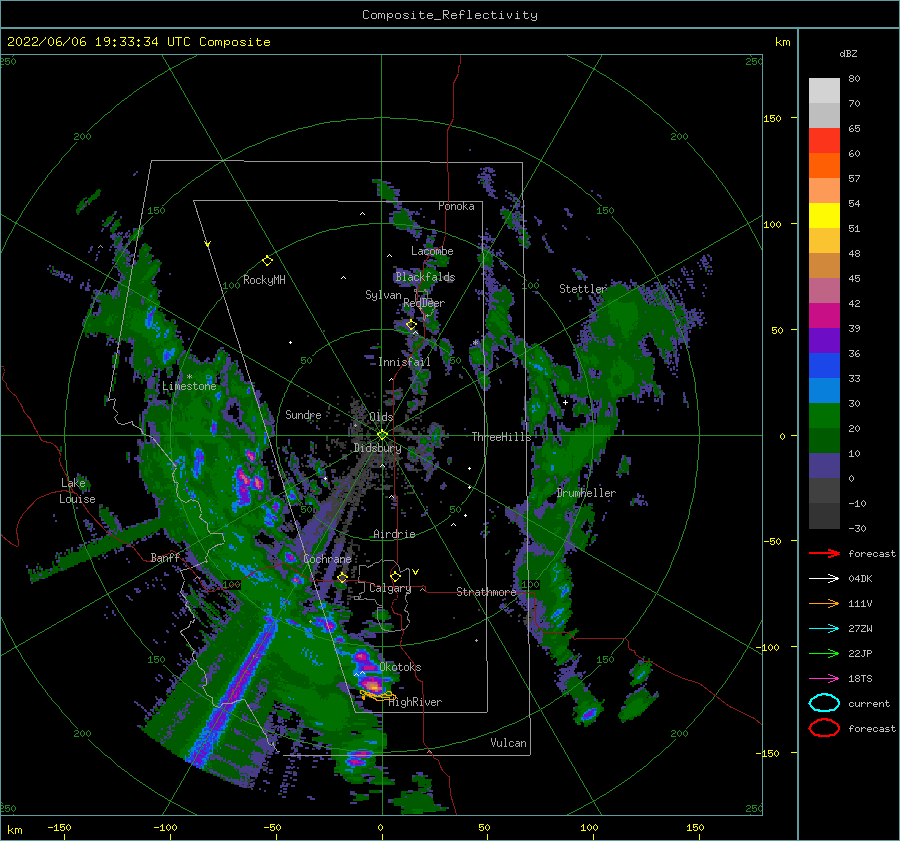
Task: Click the orange 111V arrow icon
Action: [824, 603]
